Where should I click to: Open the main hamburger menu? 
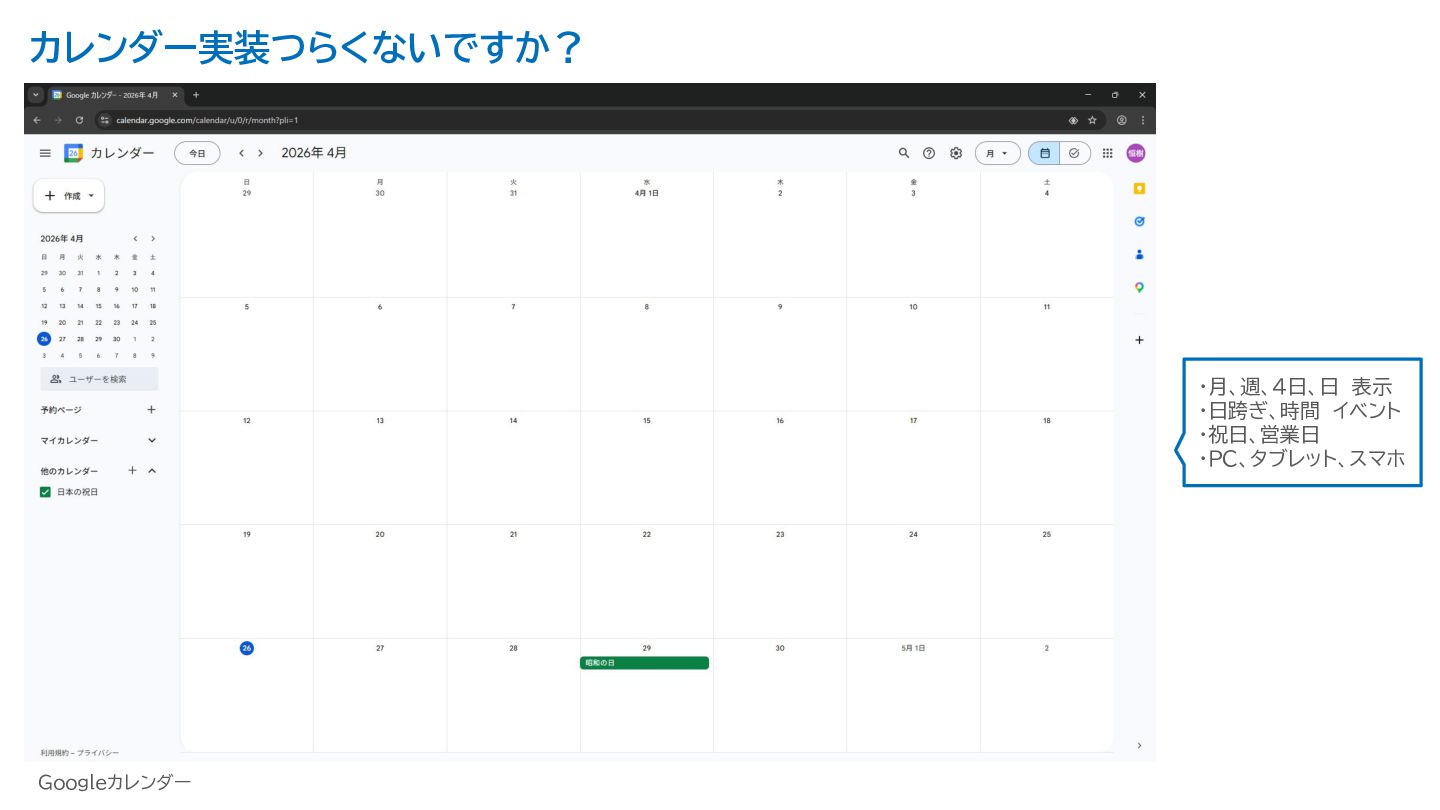pos(45,153)
